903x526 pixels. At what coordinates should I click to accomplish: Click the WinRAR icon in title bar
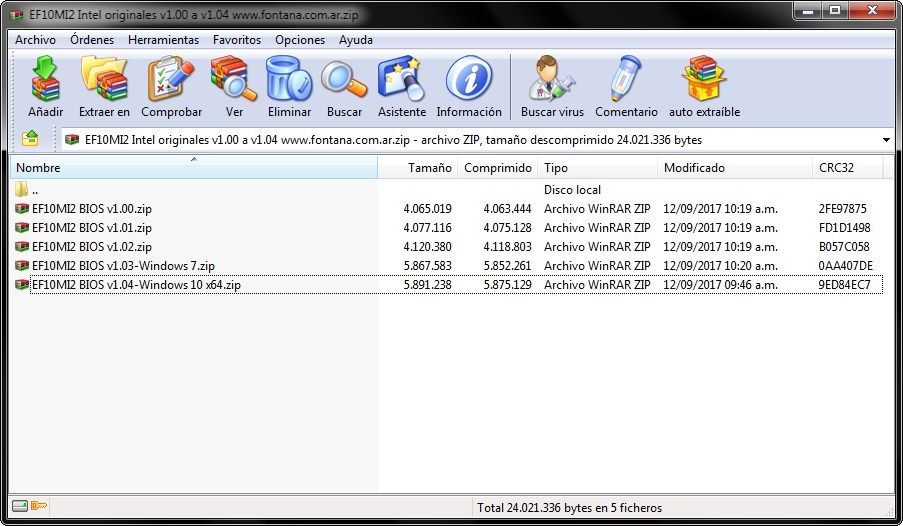[x=17, y=14]
